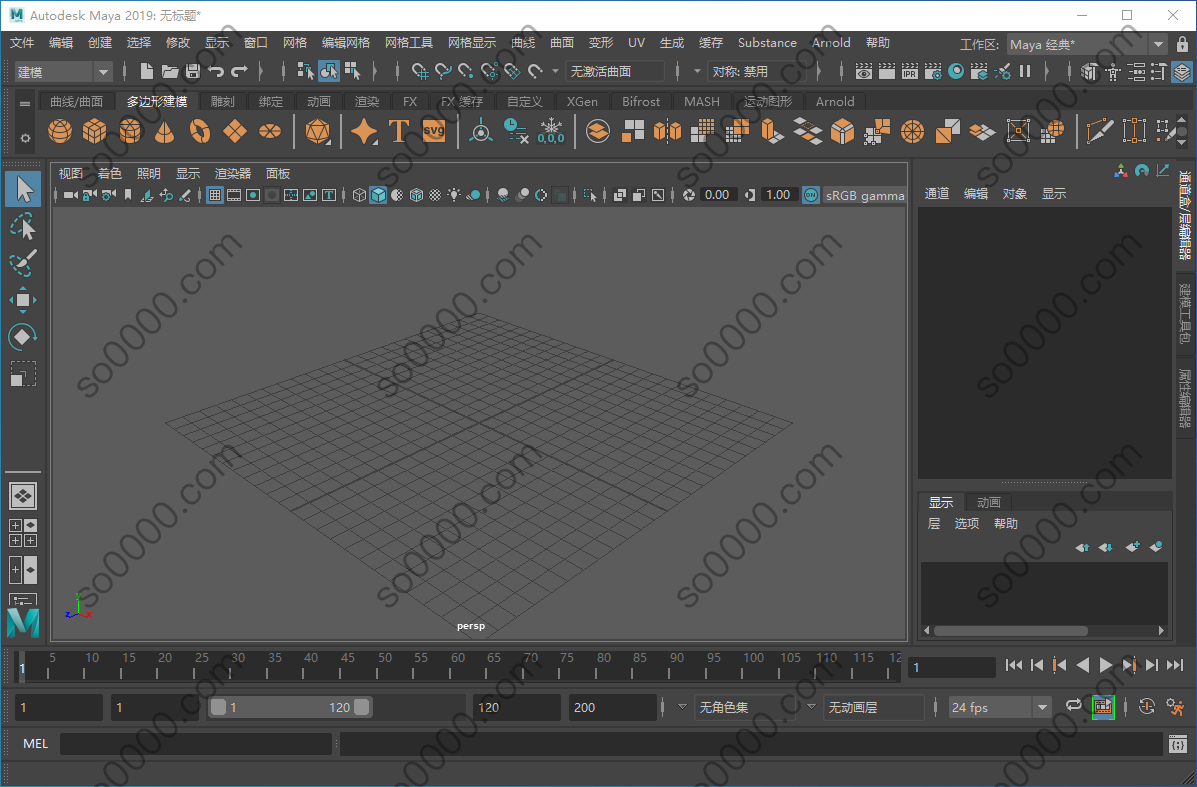The height and width of the screenshot is (787, 1197).
Task: Select the Move tool in the toolbox
Action: tap(23, 300)
